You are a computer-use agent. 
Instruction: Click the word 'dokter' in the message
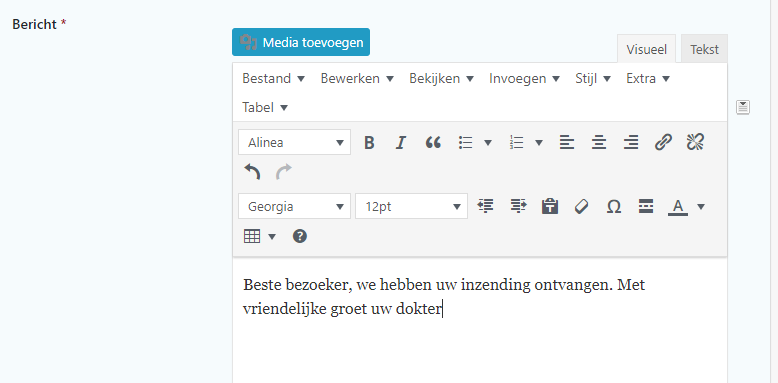(419, 309)
